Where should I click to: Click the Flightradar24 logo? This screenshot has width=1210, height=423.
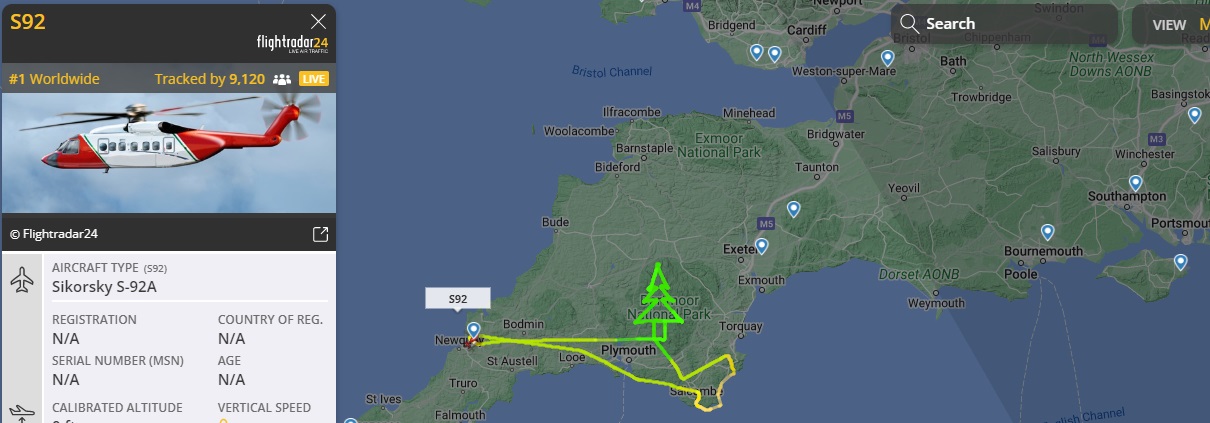click(x=292, y=43)
